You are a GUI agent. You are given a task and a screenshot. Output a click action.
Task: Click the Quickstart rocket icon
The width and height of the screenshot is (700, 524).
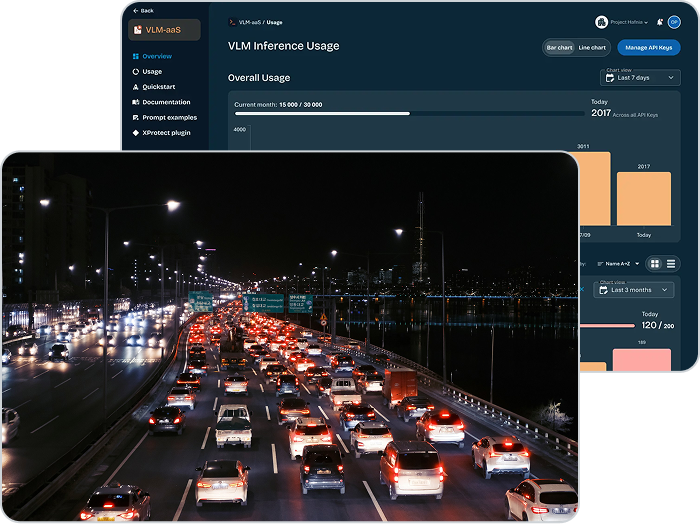[136, 87]
